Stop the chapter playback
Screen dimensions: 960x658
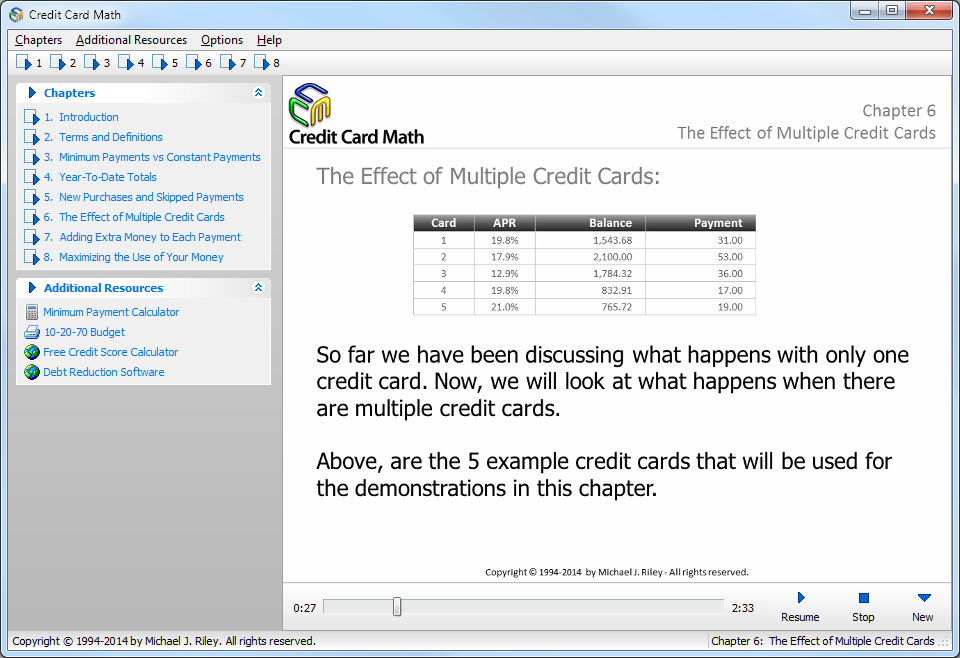click(863, 607)
